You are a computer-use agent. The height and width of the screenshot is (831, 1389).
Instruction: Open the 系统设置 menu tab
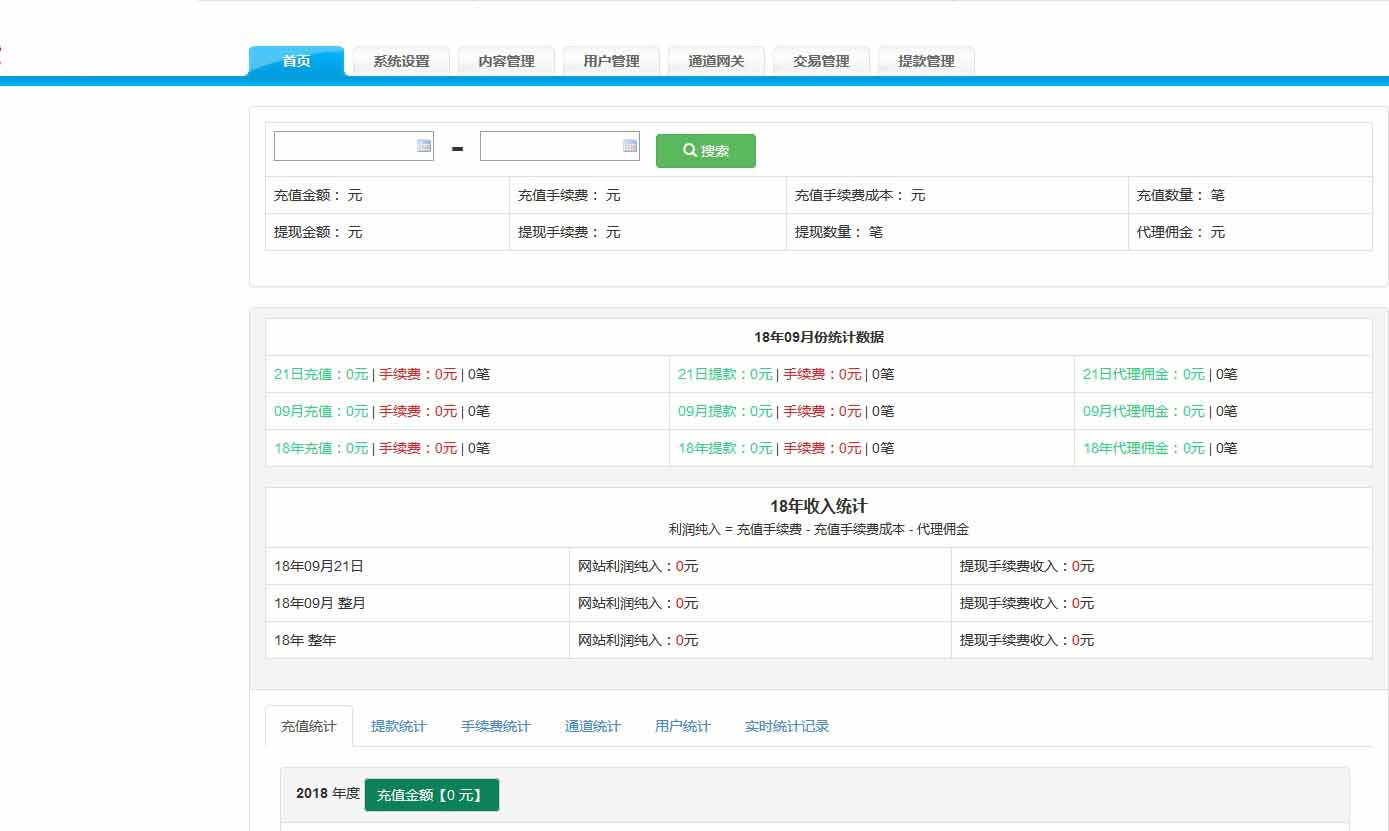coord(401,61)
